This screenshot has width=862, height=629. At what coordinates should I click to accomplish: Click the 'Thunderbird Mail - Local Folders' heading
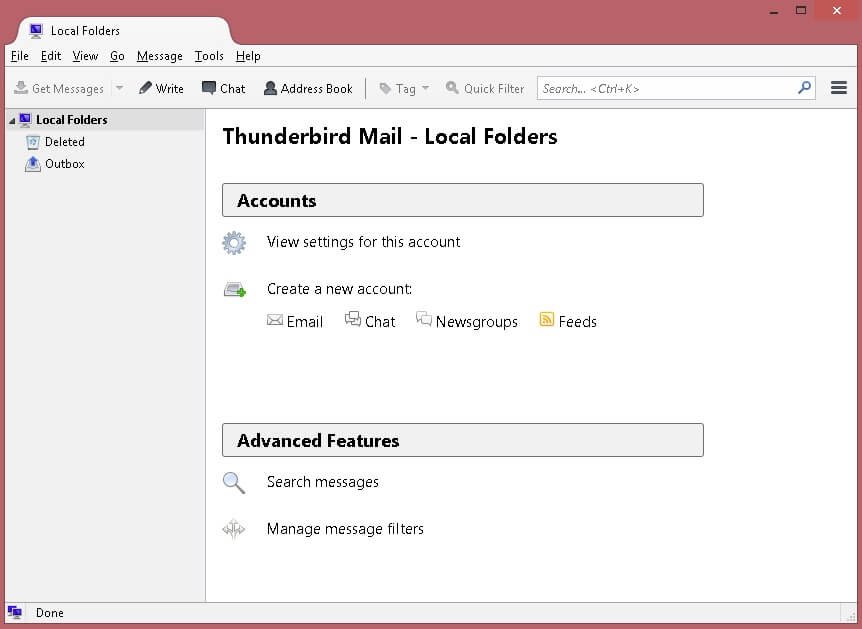point(390,136)
